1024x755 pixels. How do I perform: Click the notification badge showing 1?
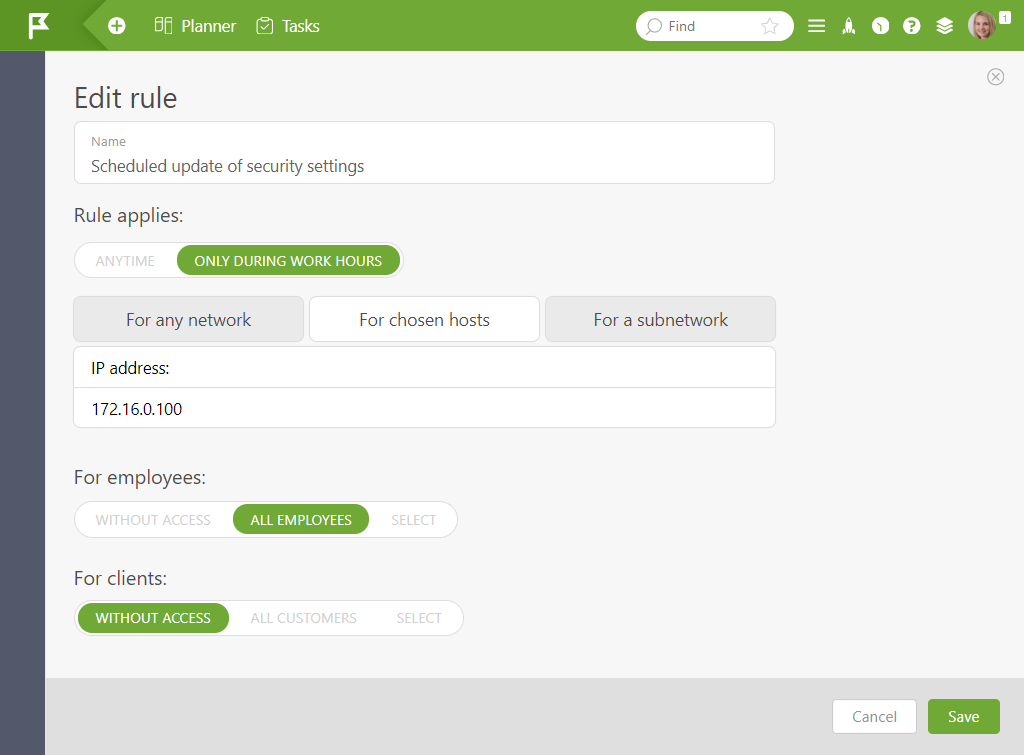1005,18
